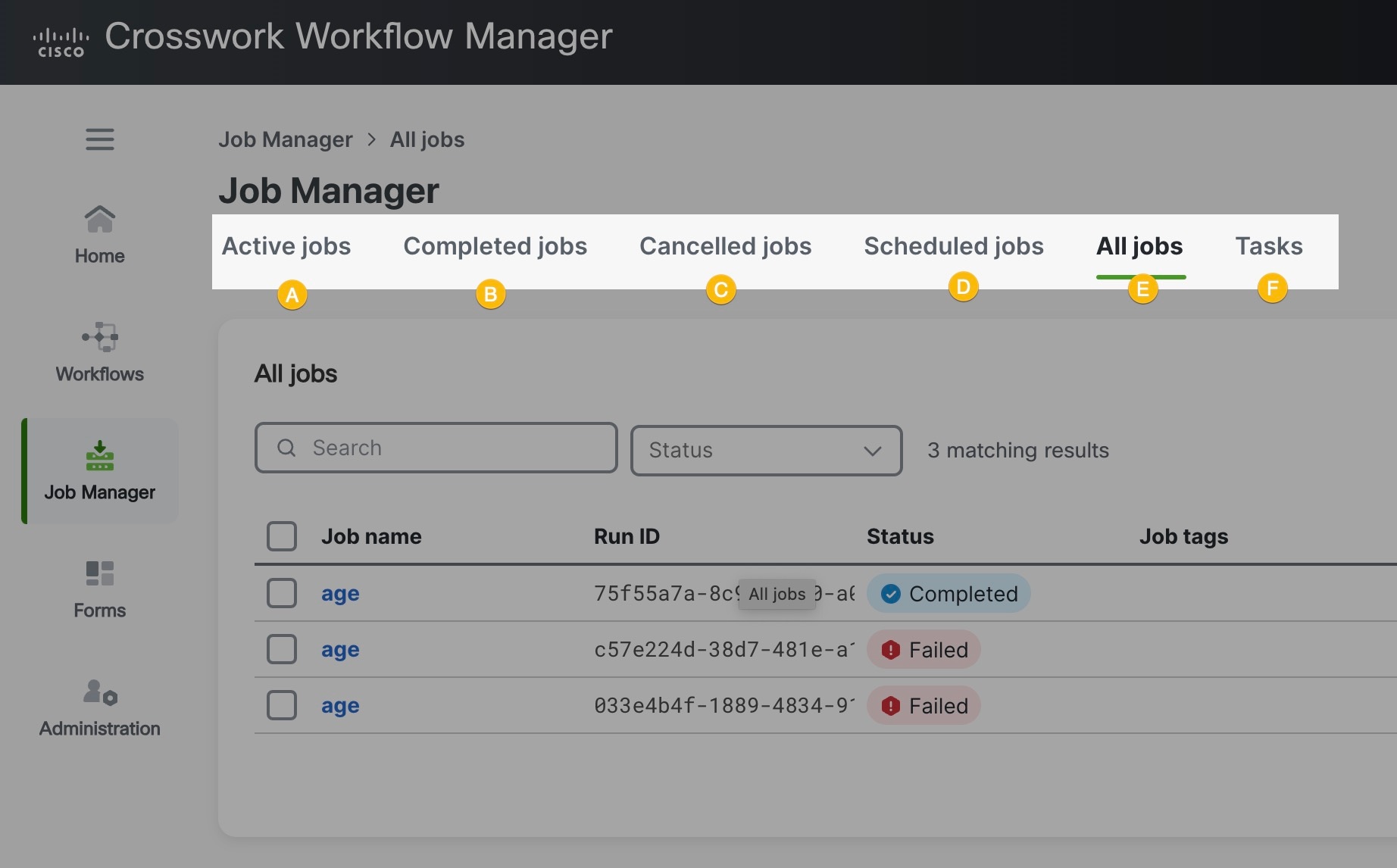The width and height of the screenshot is (1397, 868).
Task: Click the Job Manager breadcrumb link
Action: click(x=286, y=139)
